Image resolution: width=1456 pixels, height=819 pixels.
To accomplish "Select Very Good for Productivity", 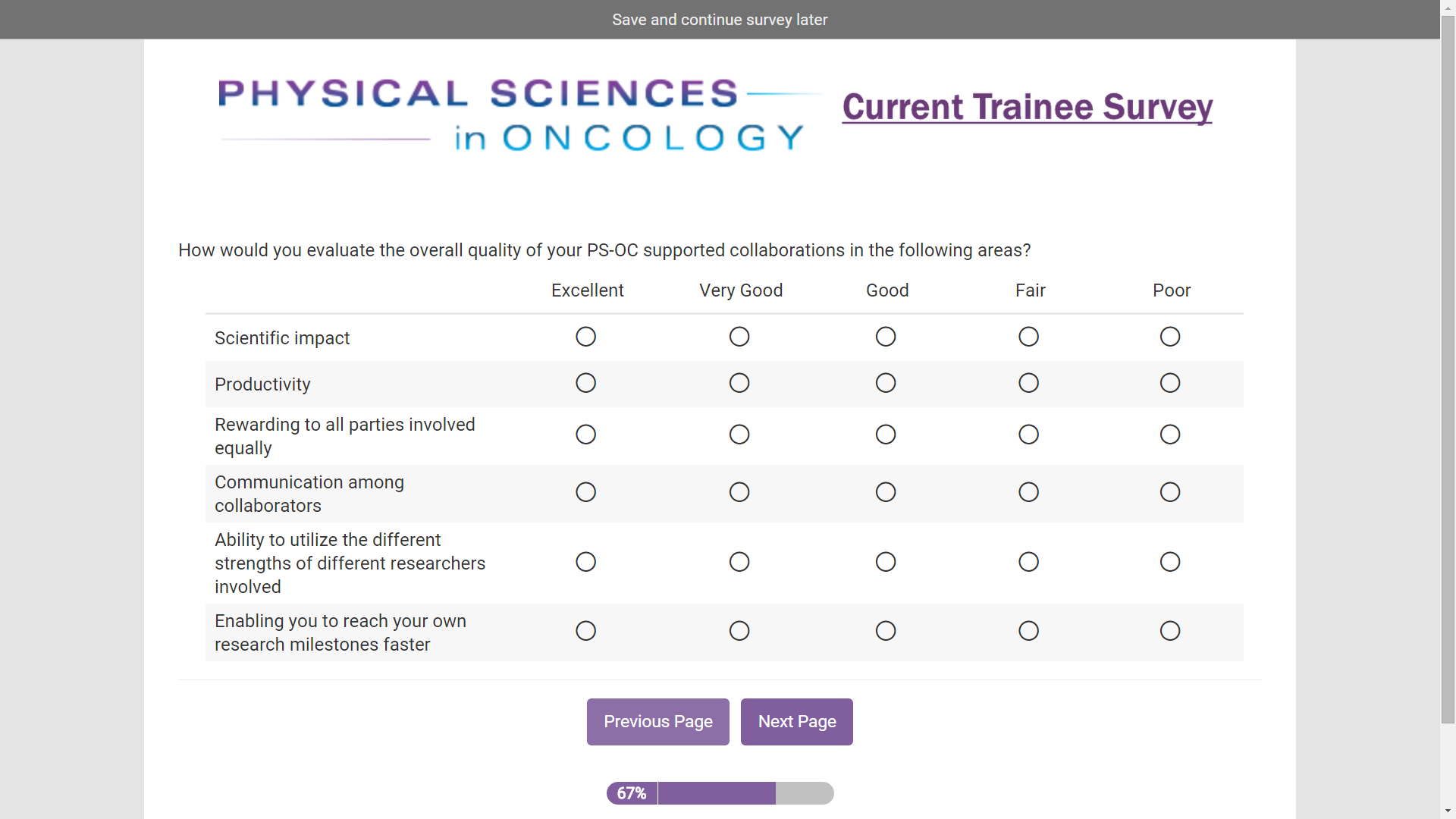I will point(739,383).
